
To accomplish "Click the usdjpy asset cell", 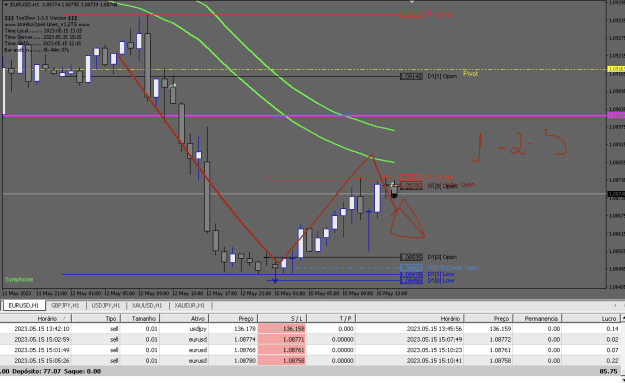I will 198,329.
